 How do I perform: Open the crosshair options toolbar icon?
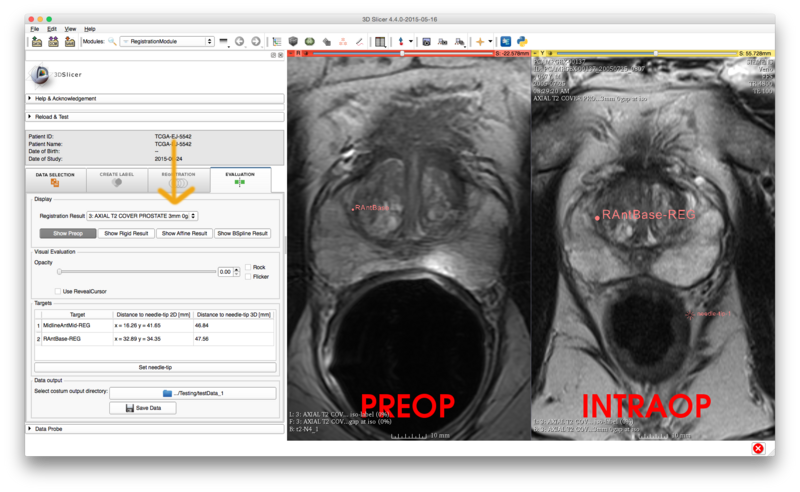click(482, 42)
